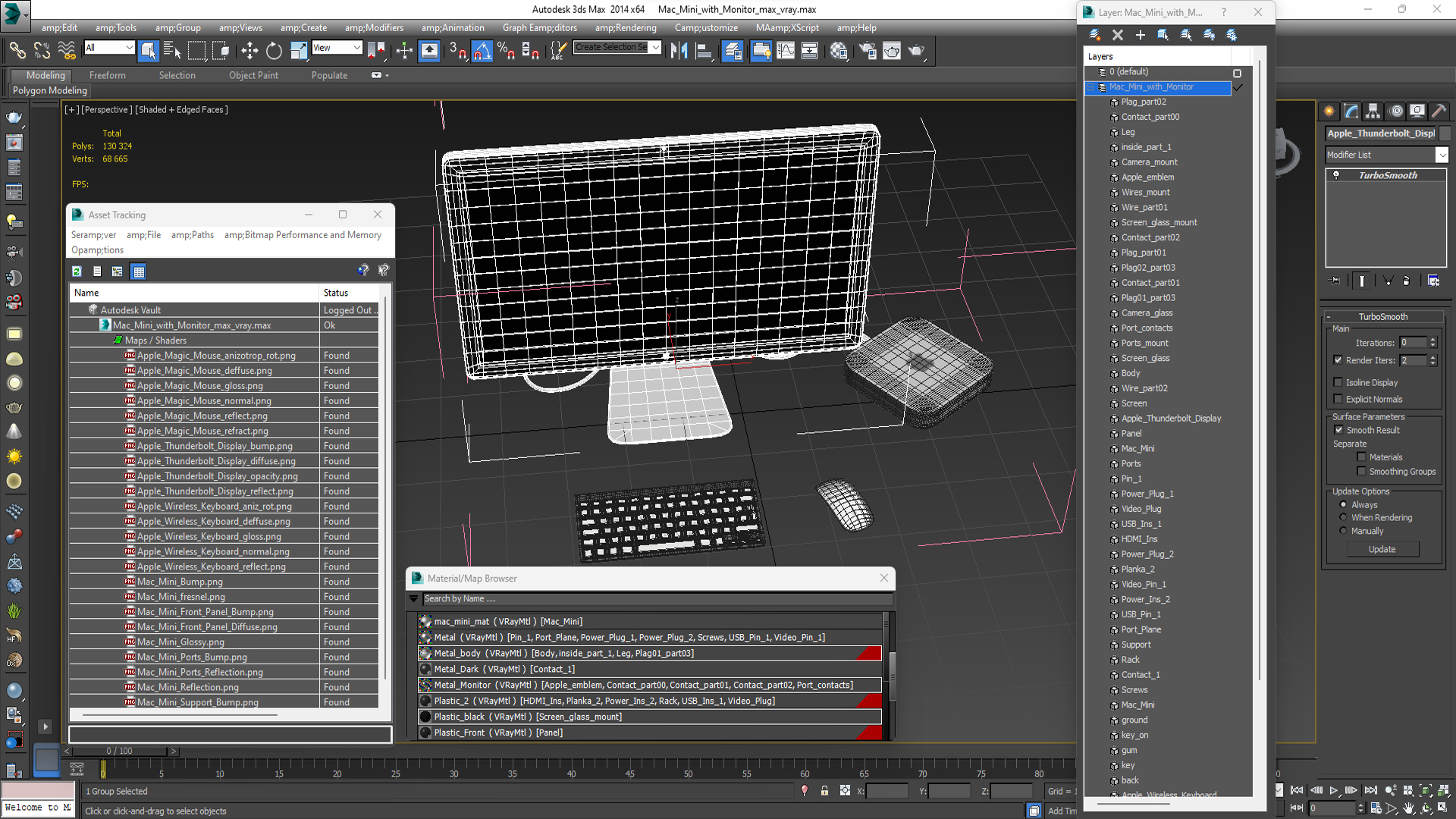Enable Separate by Smoothing Groups checkbox

1361,471
